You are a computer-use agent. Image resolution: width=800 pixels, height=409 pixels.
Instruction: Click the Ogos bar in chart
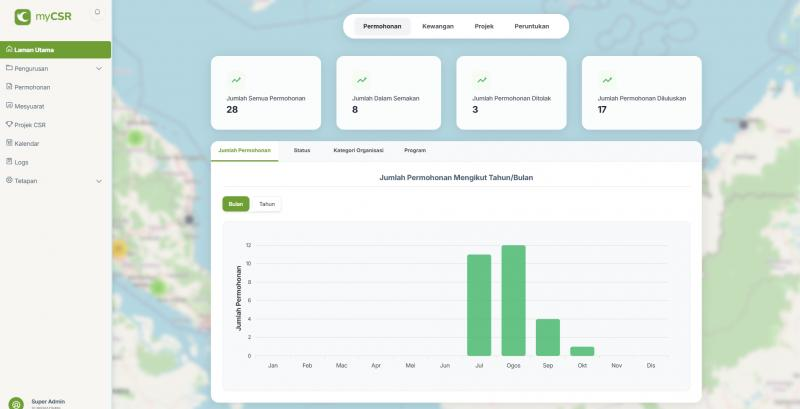click(x=513, y=300)
